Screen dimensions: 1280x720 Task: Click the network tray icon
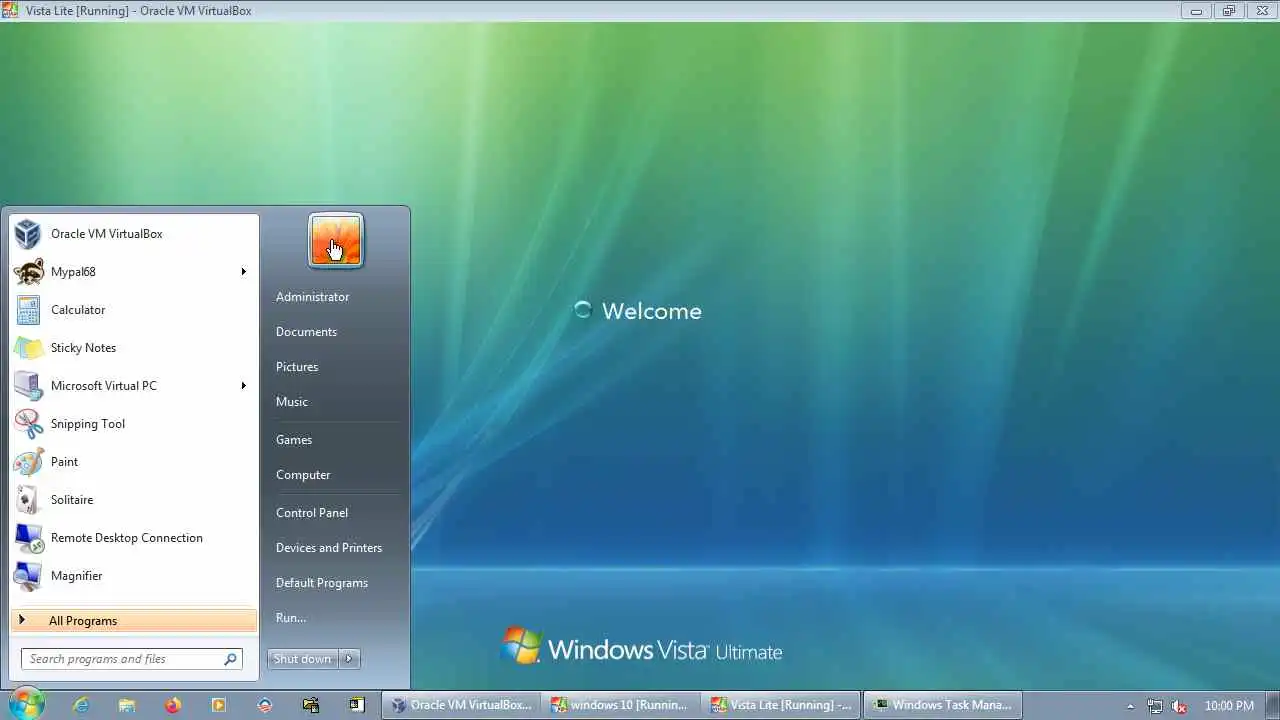(x=1155, y=706)
